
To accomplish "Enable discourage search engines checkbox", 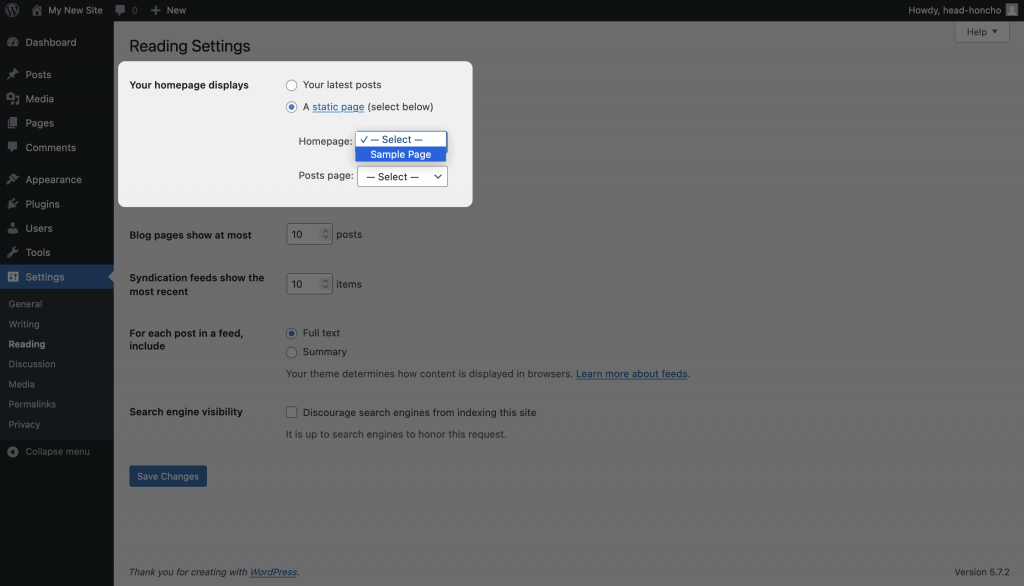I will pos(292,412).
